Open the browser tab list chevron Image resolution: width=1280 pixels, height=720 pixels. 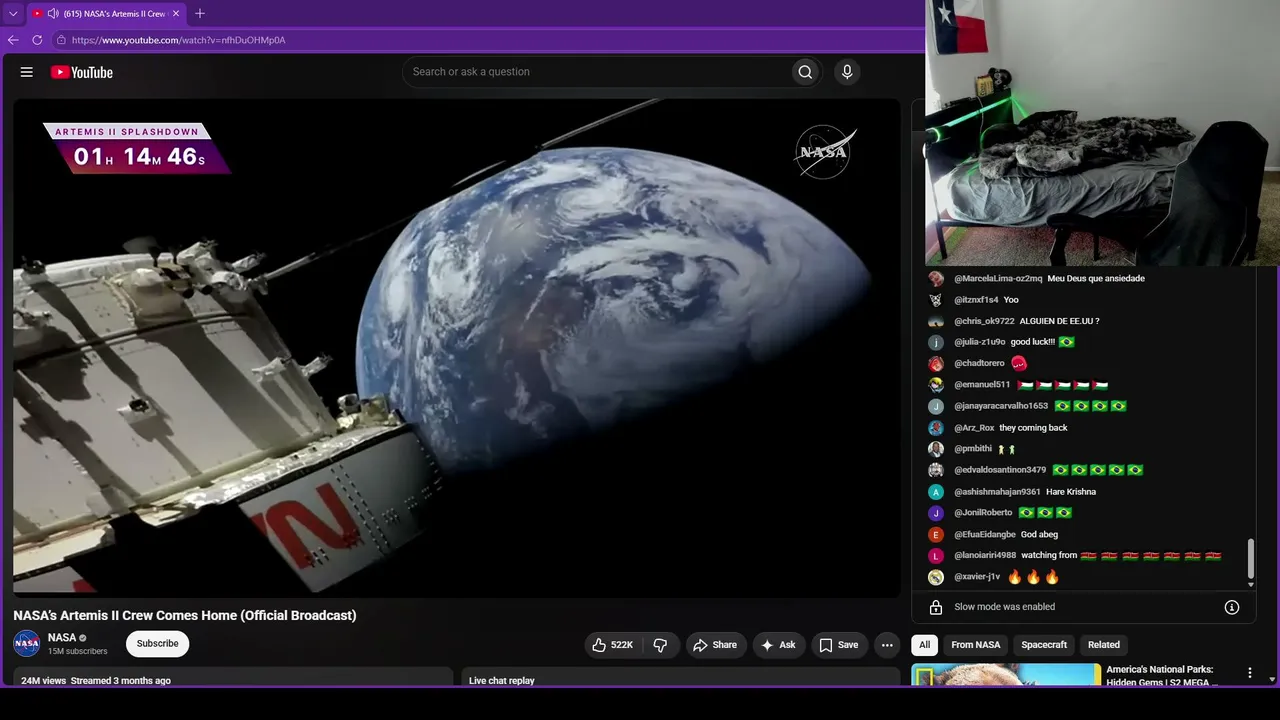[x=13, y=14]
